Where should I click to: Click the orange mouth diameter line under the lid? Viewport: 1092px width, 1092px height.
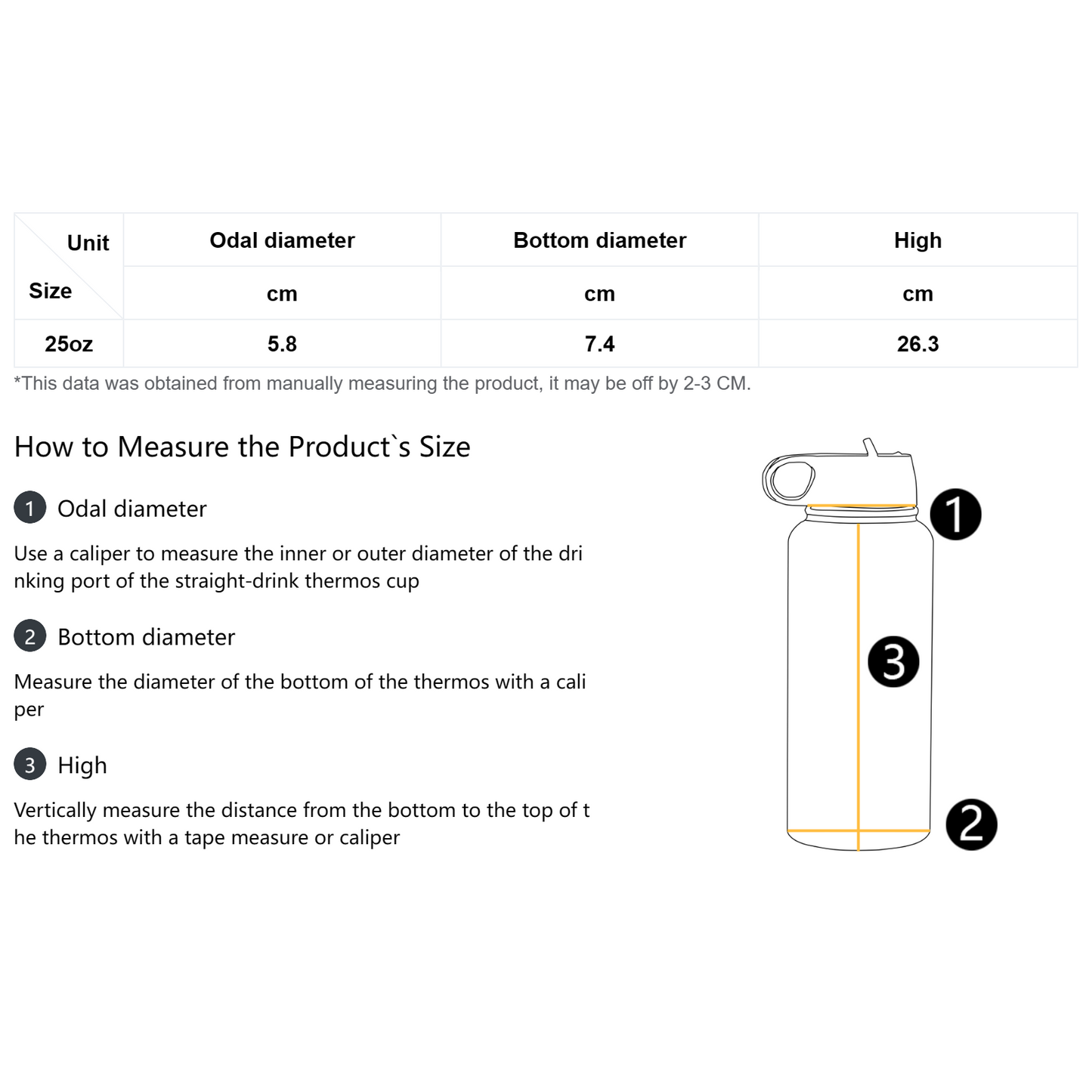point(862,506)
